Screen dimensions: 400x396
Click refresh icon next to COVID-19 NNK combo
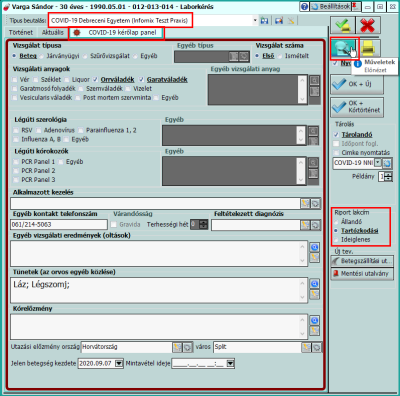point(387,163)
